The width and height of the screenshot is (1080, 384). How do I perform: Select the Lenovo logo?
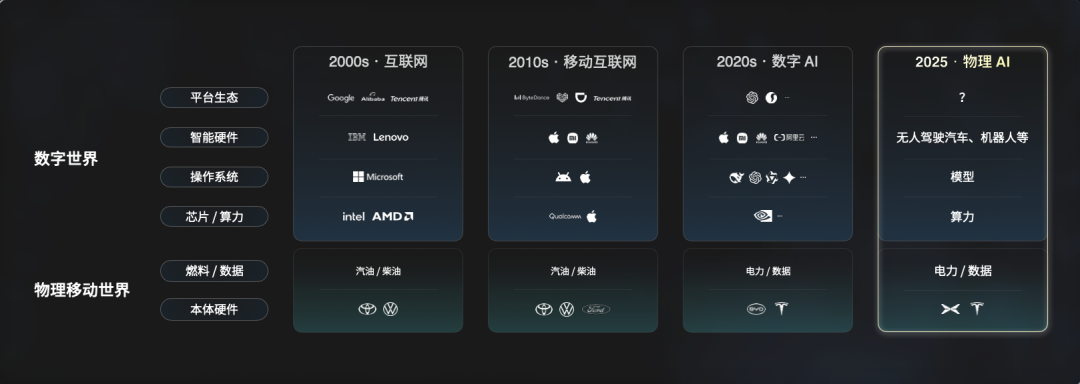pos(391,137)
